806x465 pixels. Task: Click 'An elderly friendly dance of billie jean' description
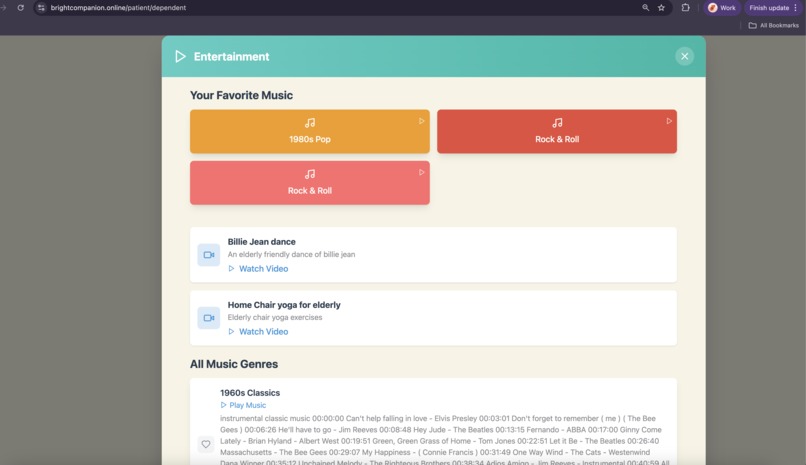pyautogui.click(x=291, y=254)
